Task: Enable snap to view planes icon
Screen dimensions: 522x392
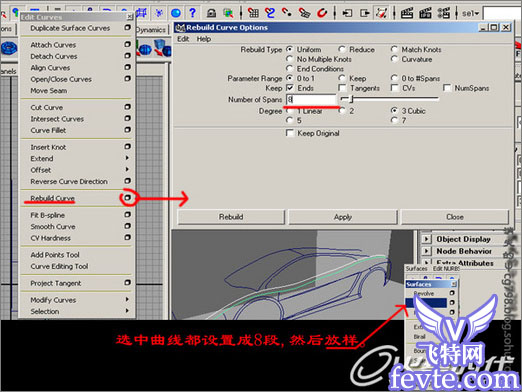Action: point(304,13)
